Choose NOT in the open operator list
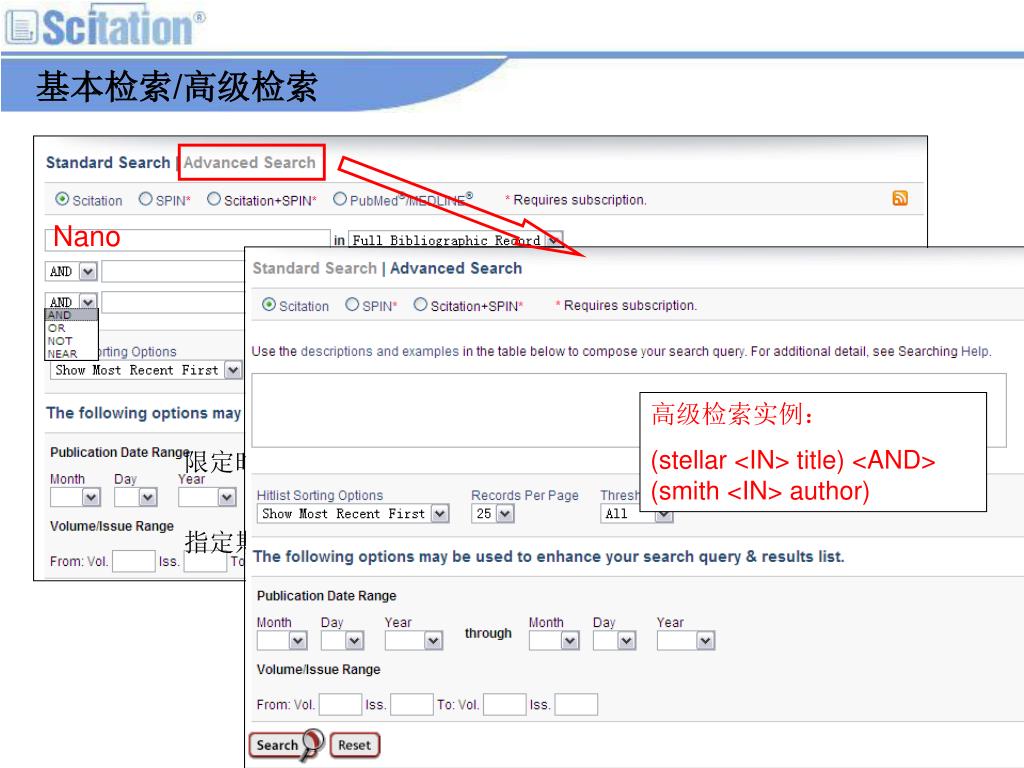Screen dimensions: 1024x768 (x=71, y=341)
